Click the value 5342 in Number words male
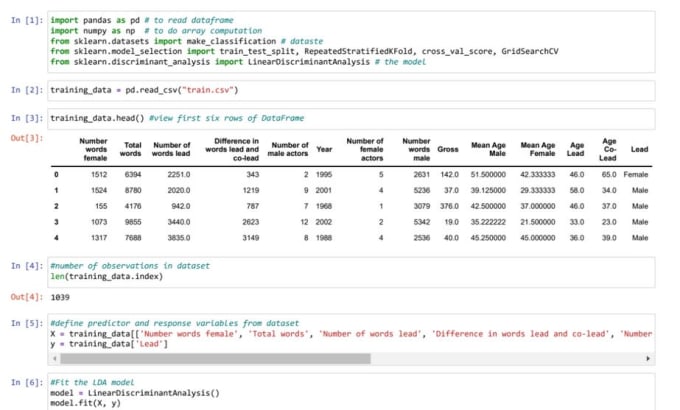This screenshot has width=680, height=410. [x=422, y=222]
